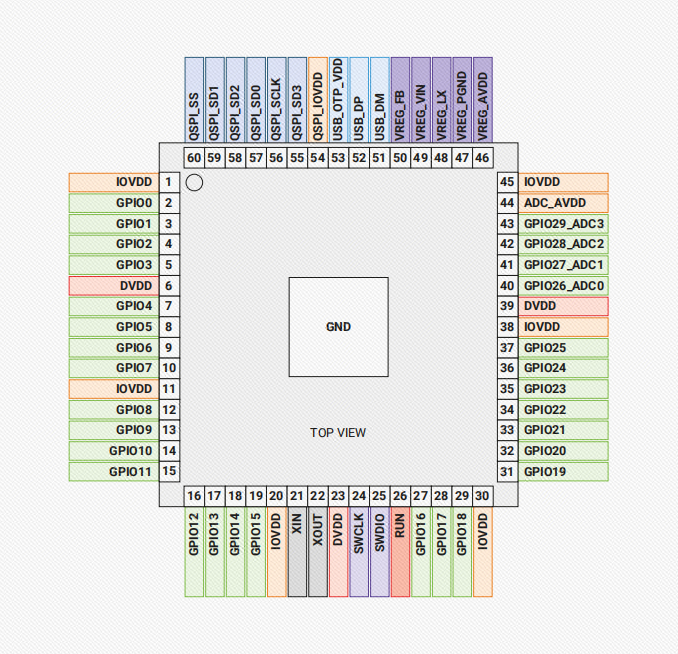Select the GPIO25 pin label
The image size is (678, 654).
[x=563, y=348]
